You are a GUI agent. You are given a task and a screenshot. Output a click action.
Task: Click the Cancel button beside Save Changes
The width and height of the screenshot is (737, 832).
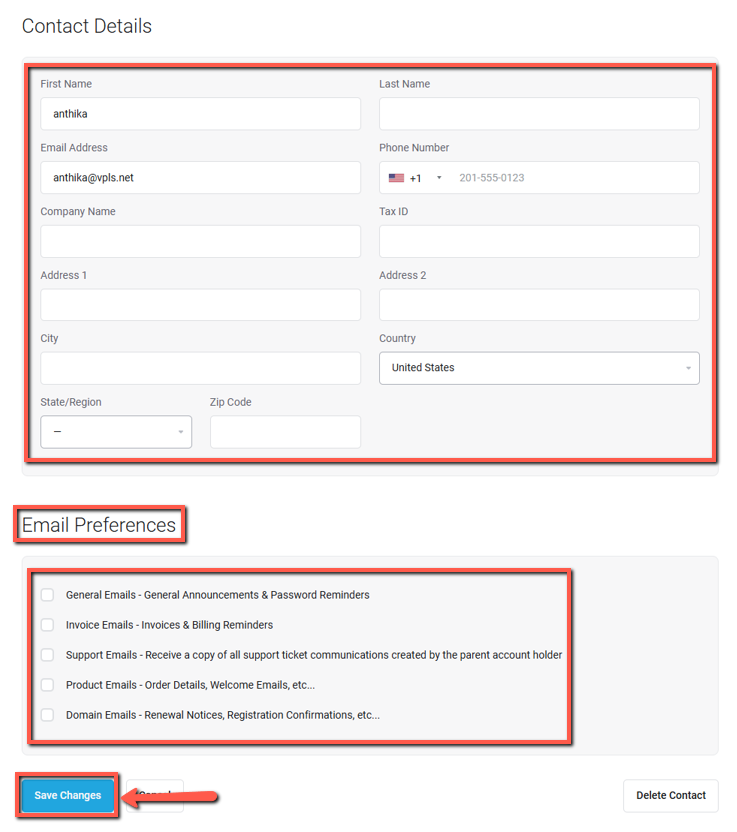[155, 796]
